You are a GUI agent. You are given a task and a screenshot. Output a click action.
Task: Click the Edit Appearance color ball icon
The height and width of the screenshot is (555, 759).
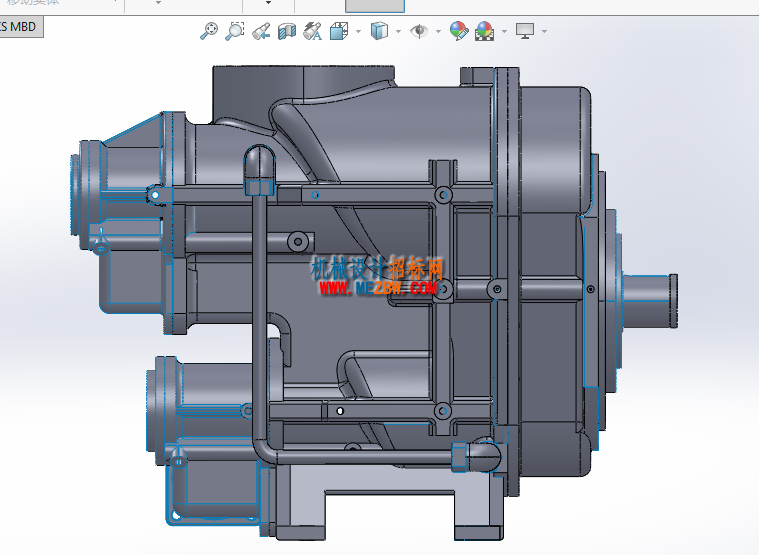pos(459,31)
